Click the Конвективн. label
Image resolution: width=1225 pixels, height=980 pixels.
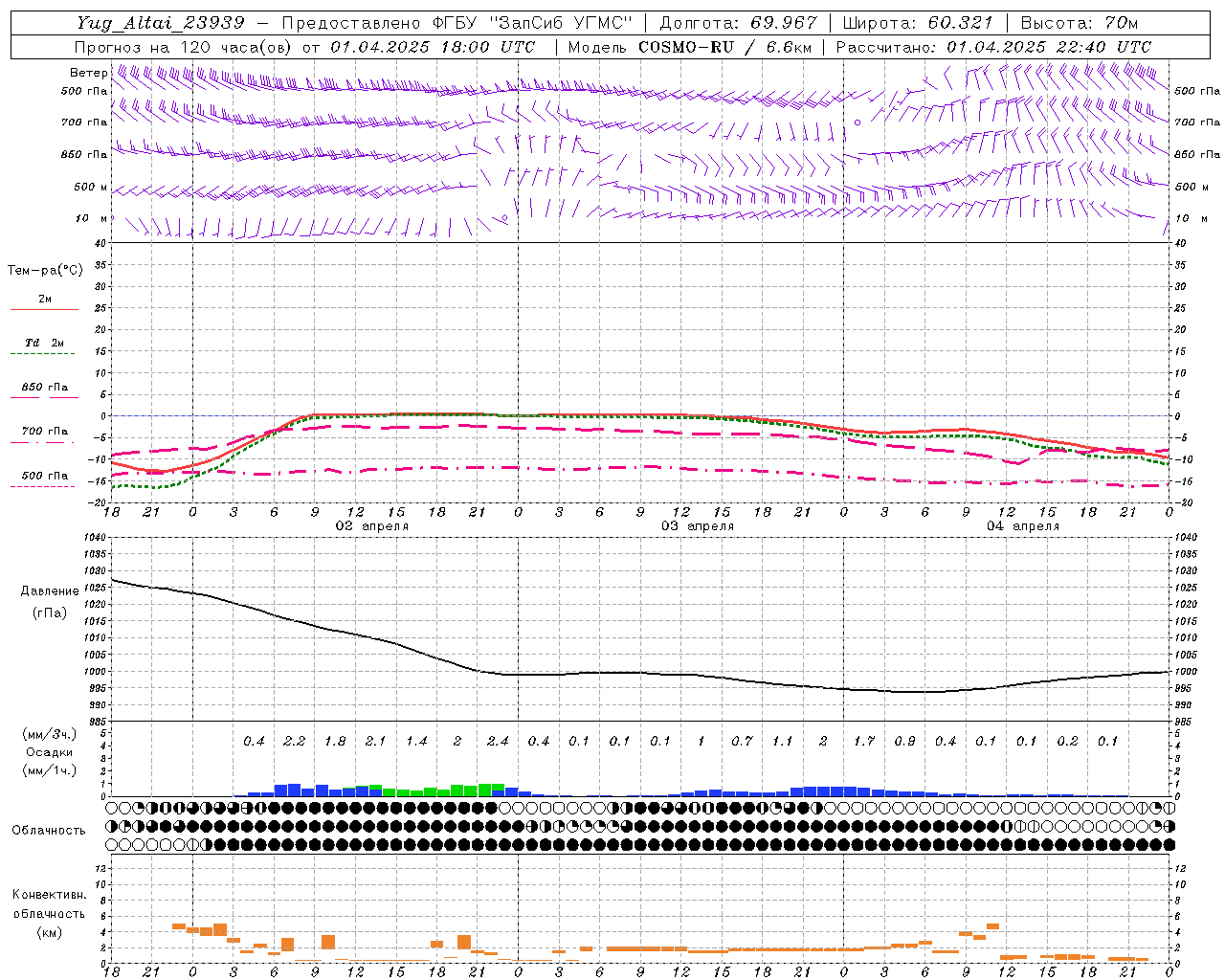coord(49,895)
